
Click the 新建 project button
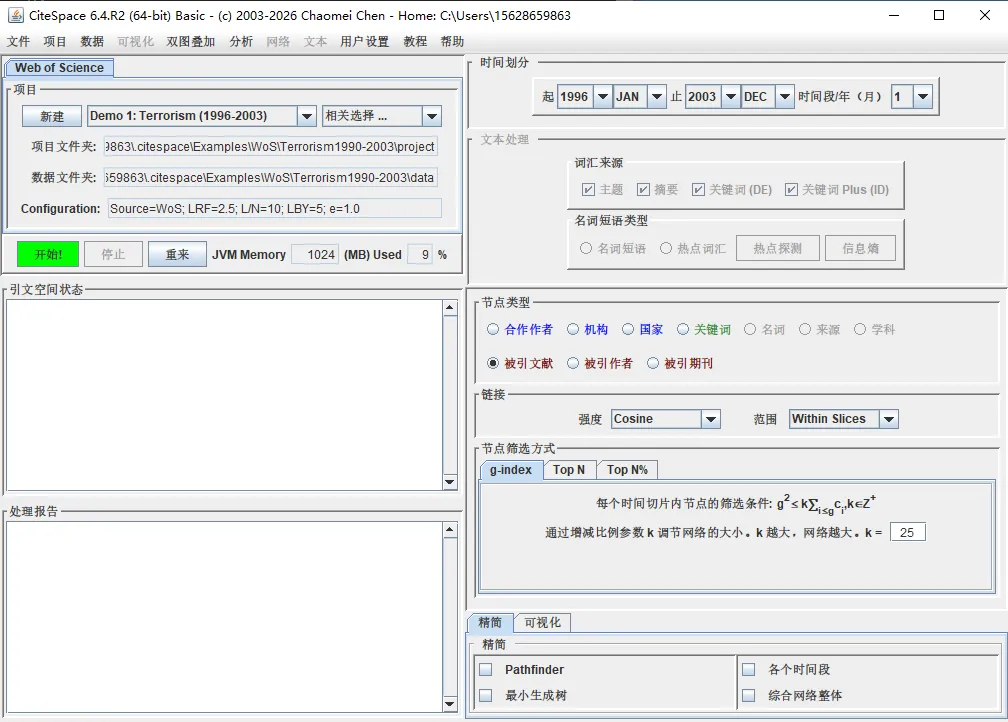coord(51,116)
